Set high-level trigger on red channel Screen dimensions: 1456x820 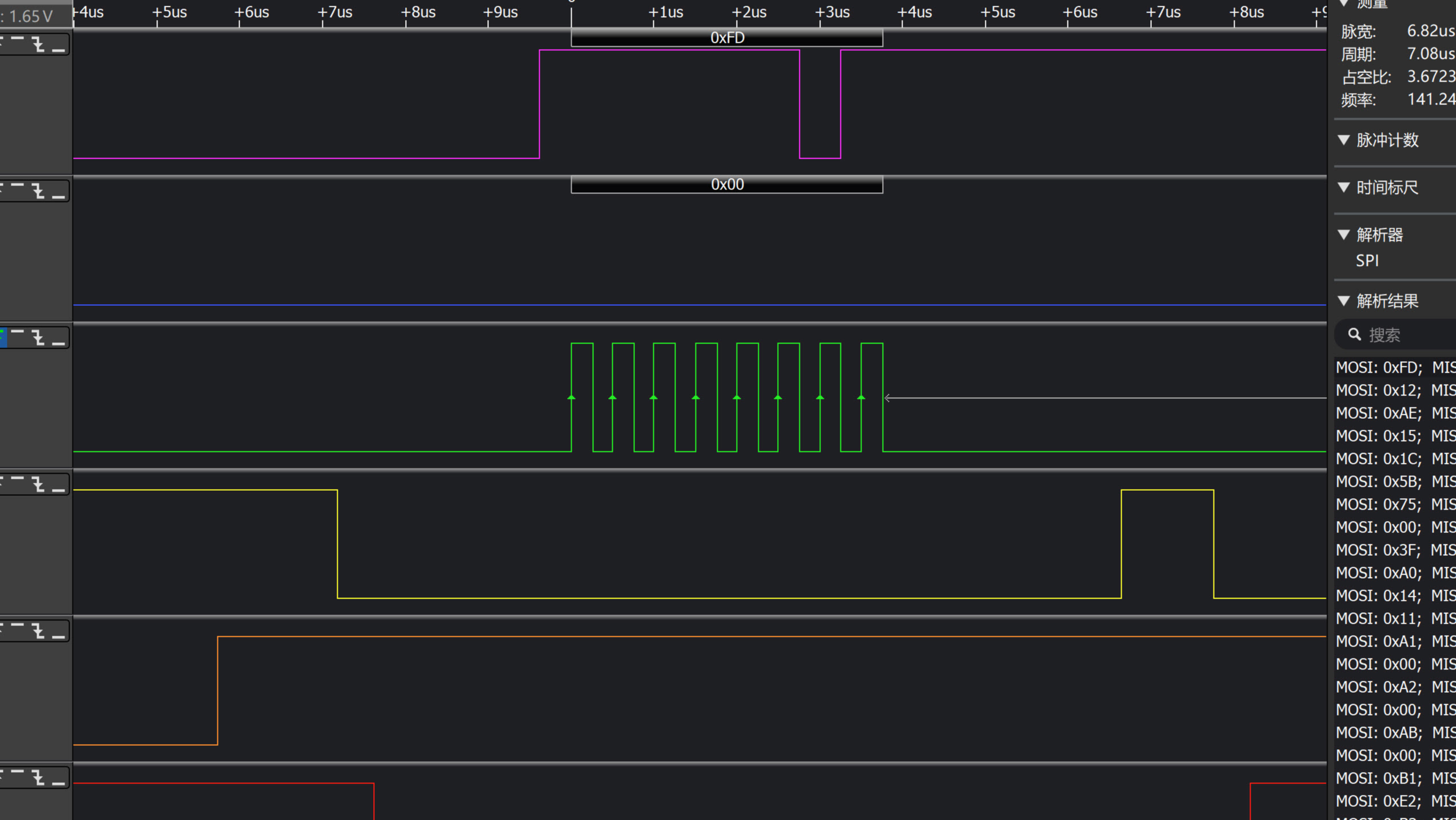[x=18, y=772]
